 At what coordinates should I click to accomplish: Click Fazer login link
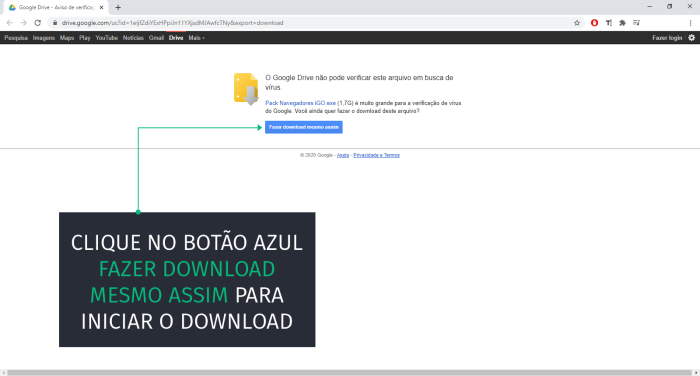(667, 38)
